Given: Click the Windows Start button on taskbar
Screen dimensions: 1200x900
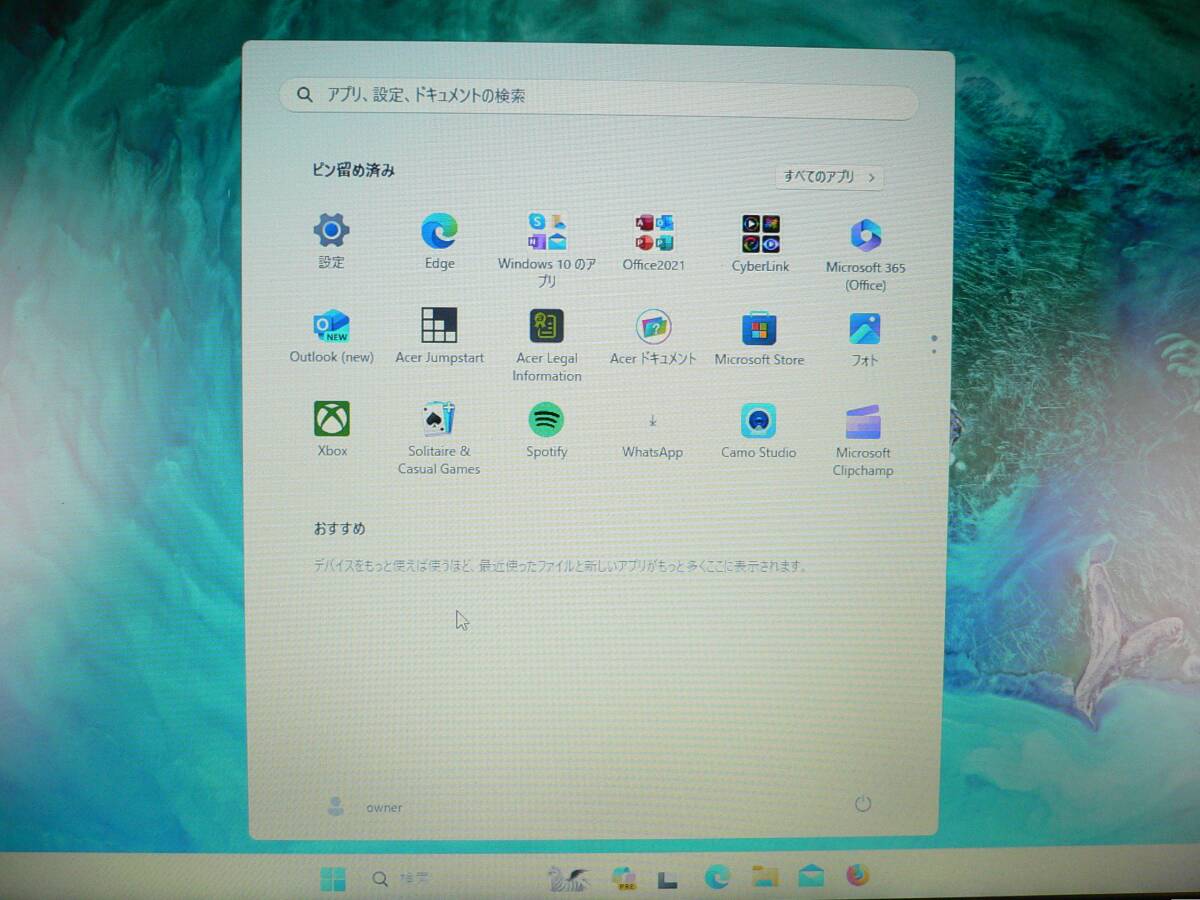Looking at the screenshot, I should coord(333,879).
